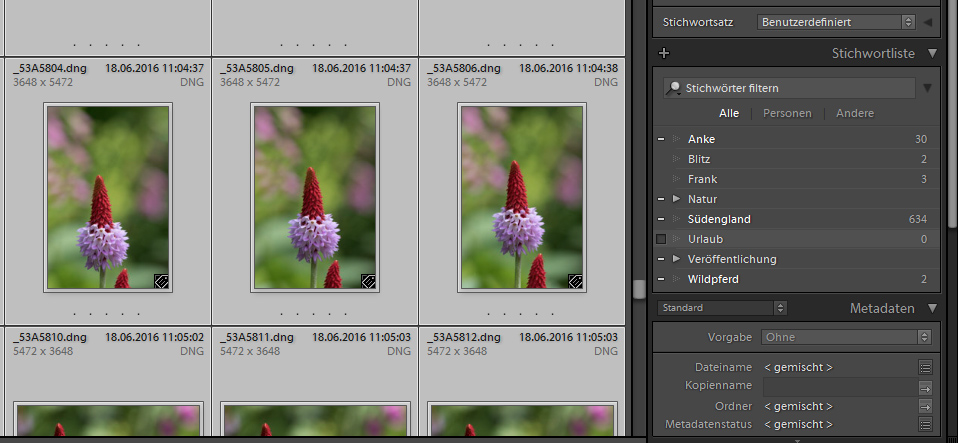The image size is (958, 443).
Task: Select the _53A5812.dng thumbnail
Action: (x=522, y=420)
